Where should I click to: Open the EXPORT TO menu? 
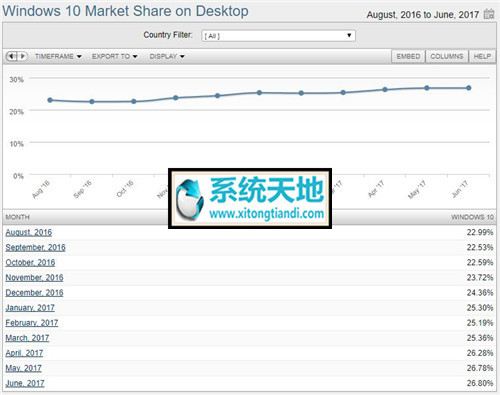[115, 56]
